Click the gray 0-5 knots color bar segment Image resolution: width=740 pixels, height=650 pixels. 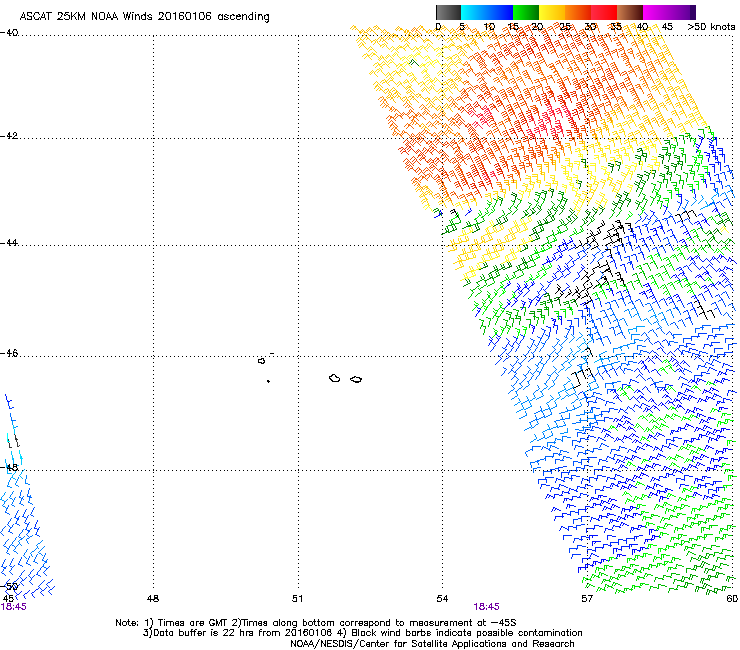click(448, 12)
